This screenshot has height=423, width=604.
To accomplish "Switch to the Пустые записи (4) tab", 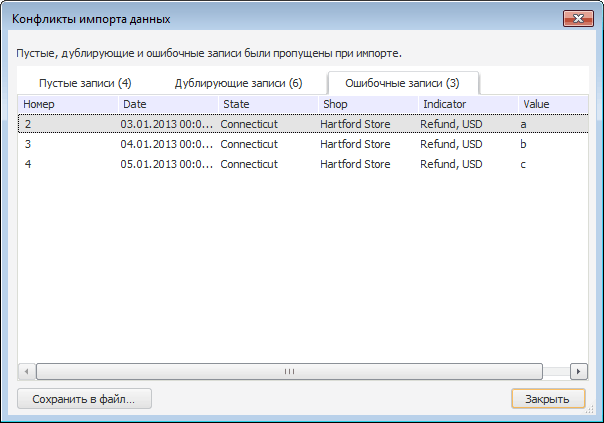I will pyautogui.click(x=85, y=83).
